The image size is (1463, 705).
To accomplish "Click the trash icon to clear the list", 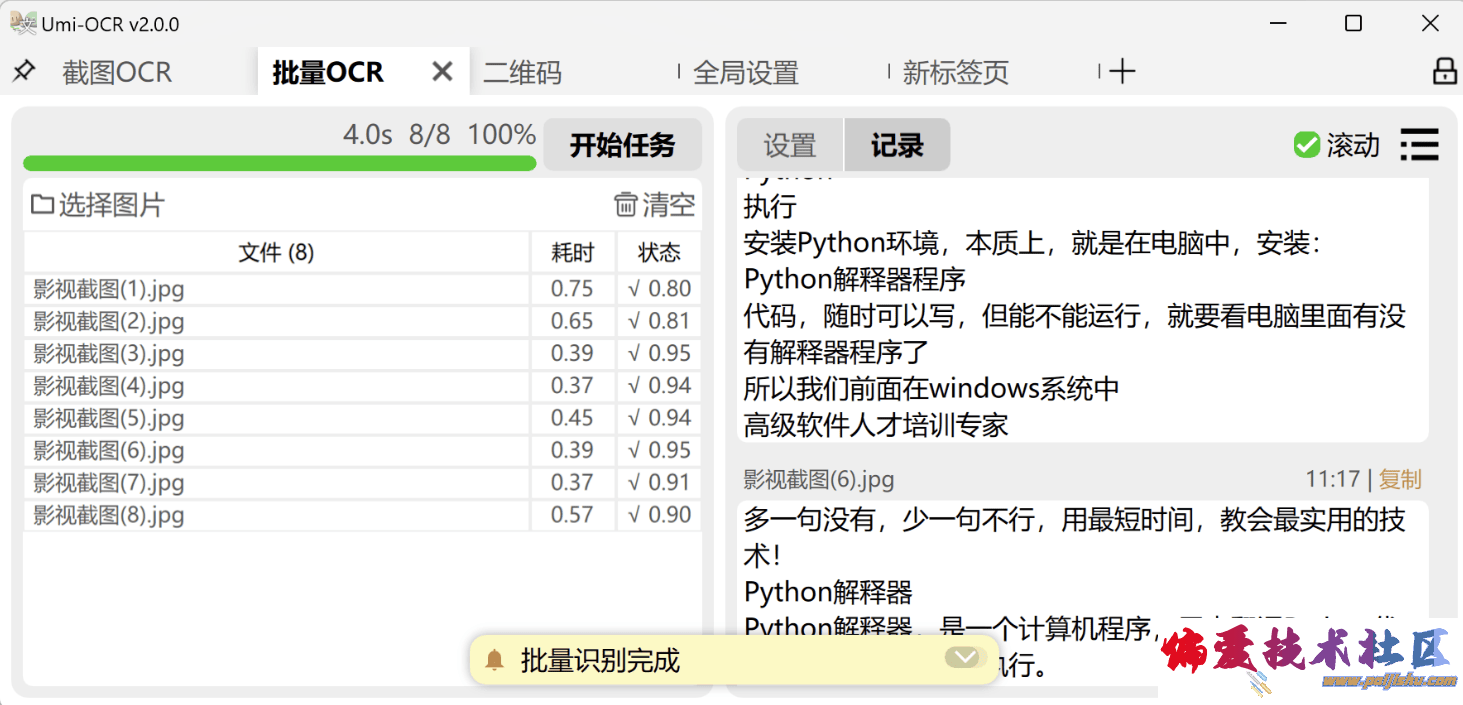I will click(626, 205).
